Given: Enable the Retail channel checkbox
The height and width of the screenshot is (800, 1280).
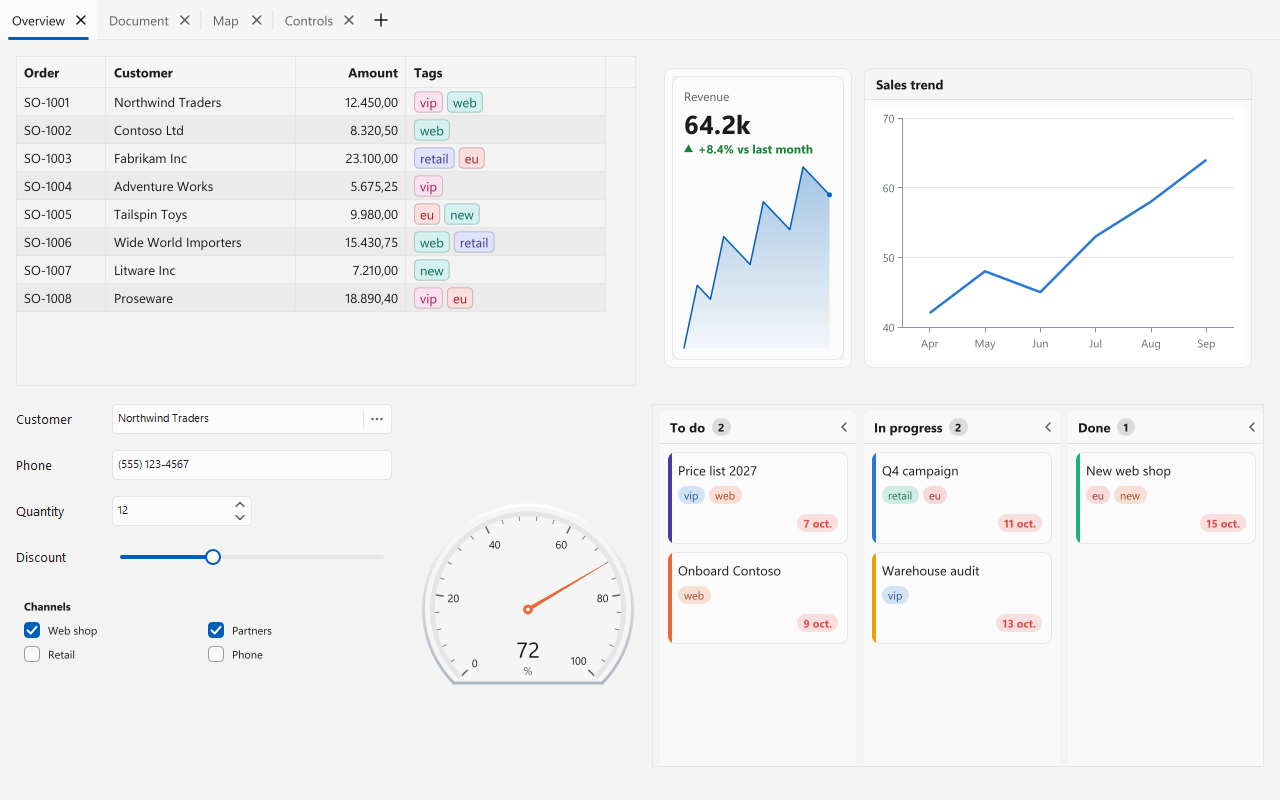Looking at the screenshot, I should [32, 654].
